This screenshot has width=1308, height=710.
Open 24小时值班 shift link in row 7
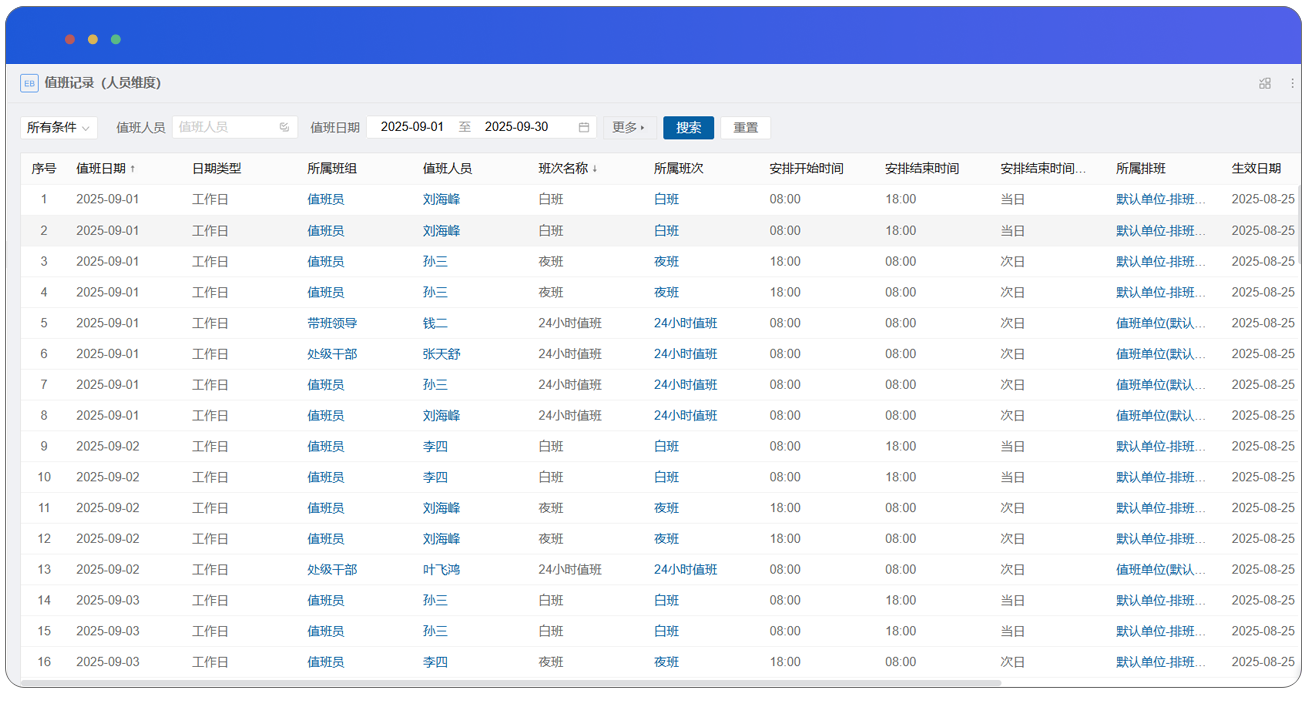tap(686, 385)
